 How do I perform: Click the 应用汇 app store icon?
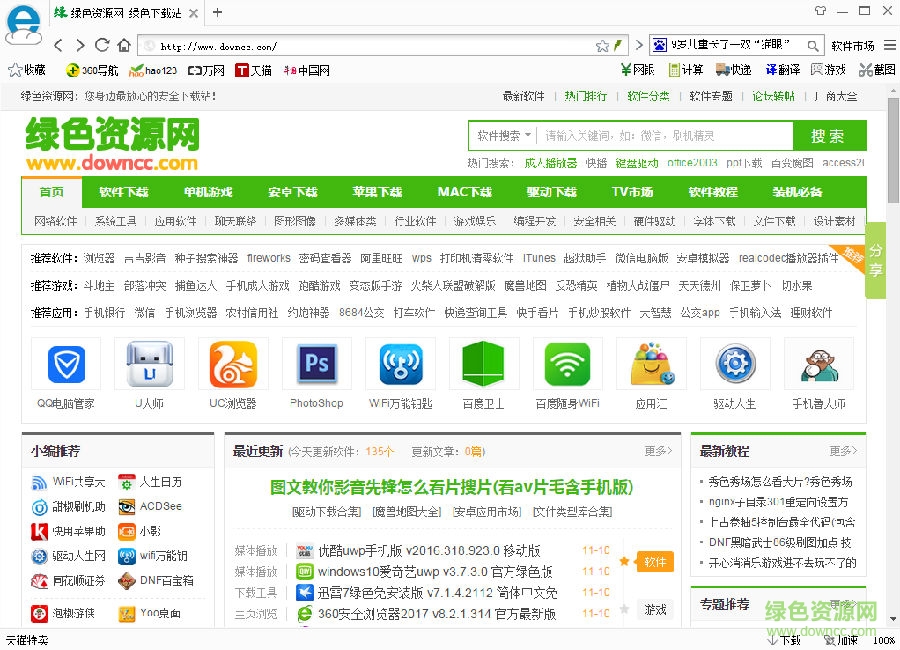coord(651,365)
